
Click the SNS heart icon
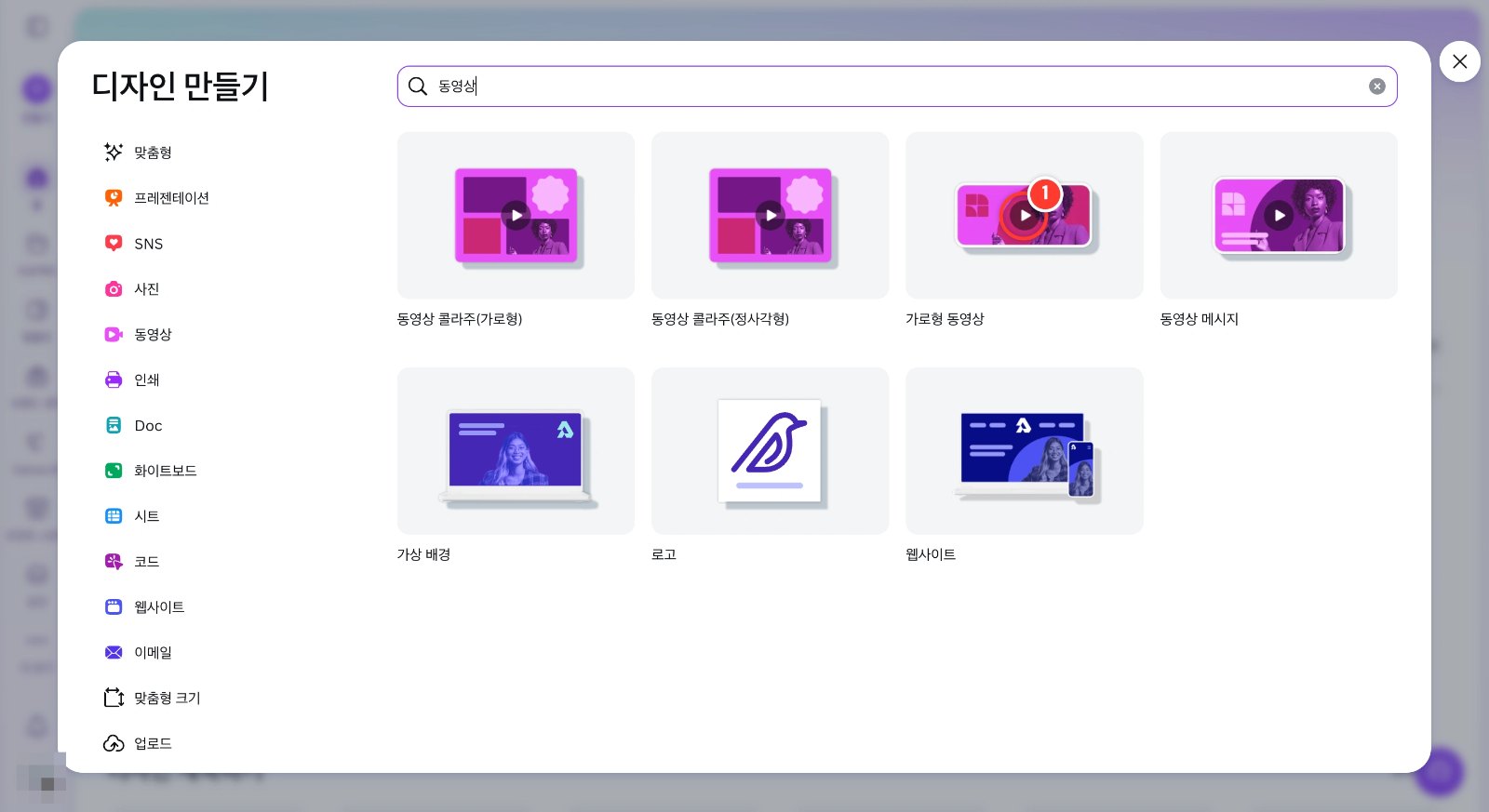114,243
